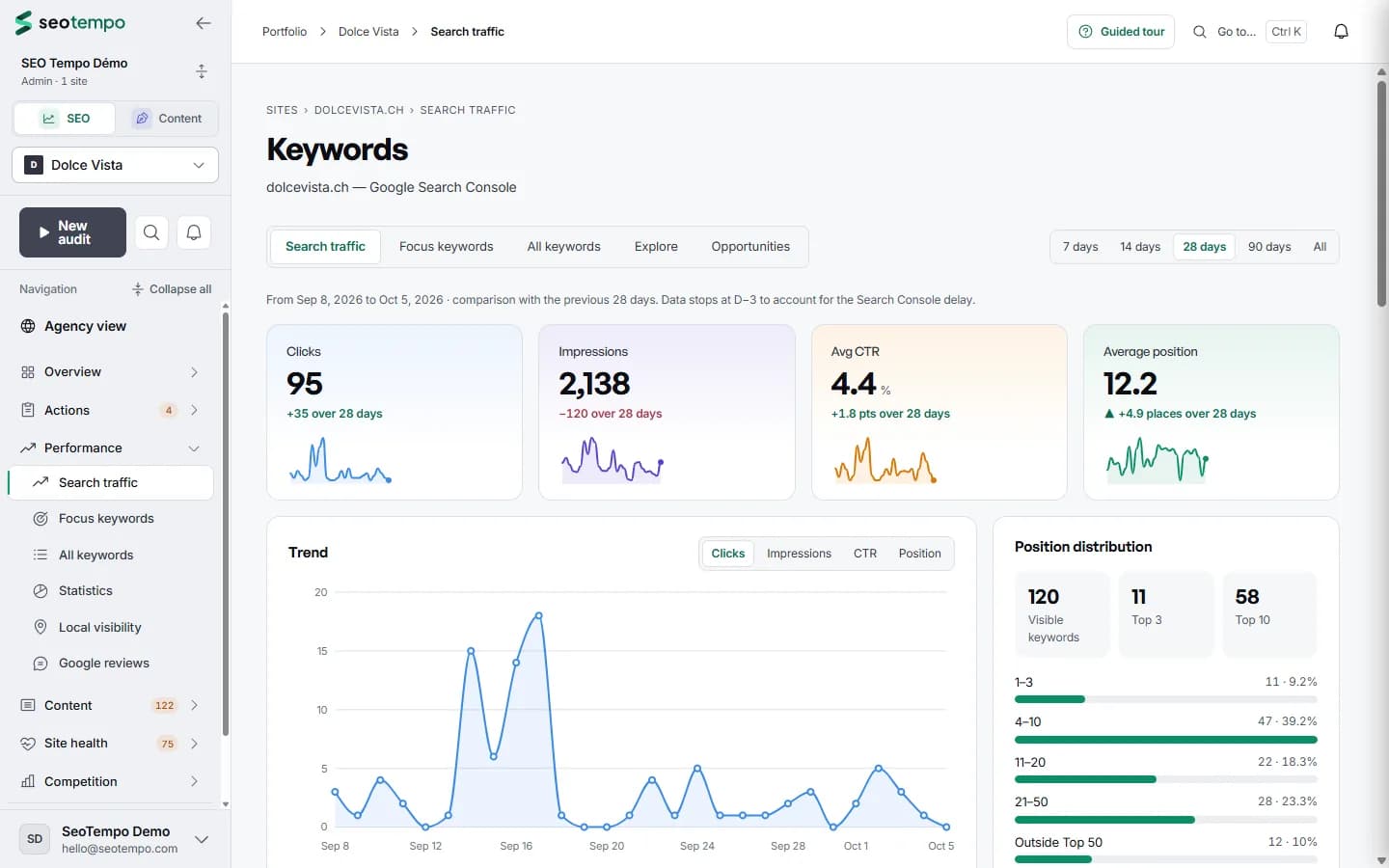This screenshot has width=1389, height=868.
Task: Click the Agency view globe icon
Action: pyautogui.click(x=28, y=326)
